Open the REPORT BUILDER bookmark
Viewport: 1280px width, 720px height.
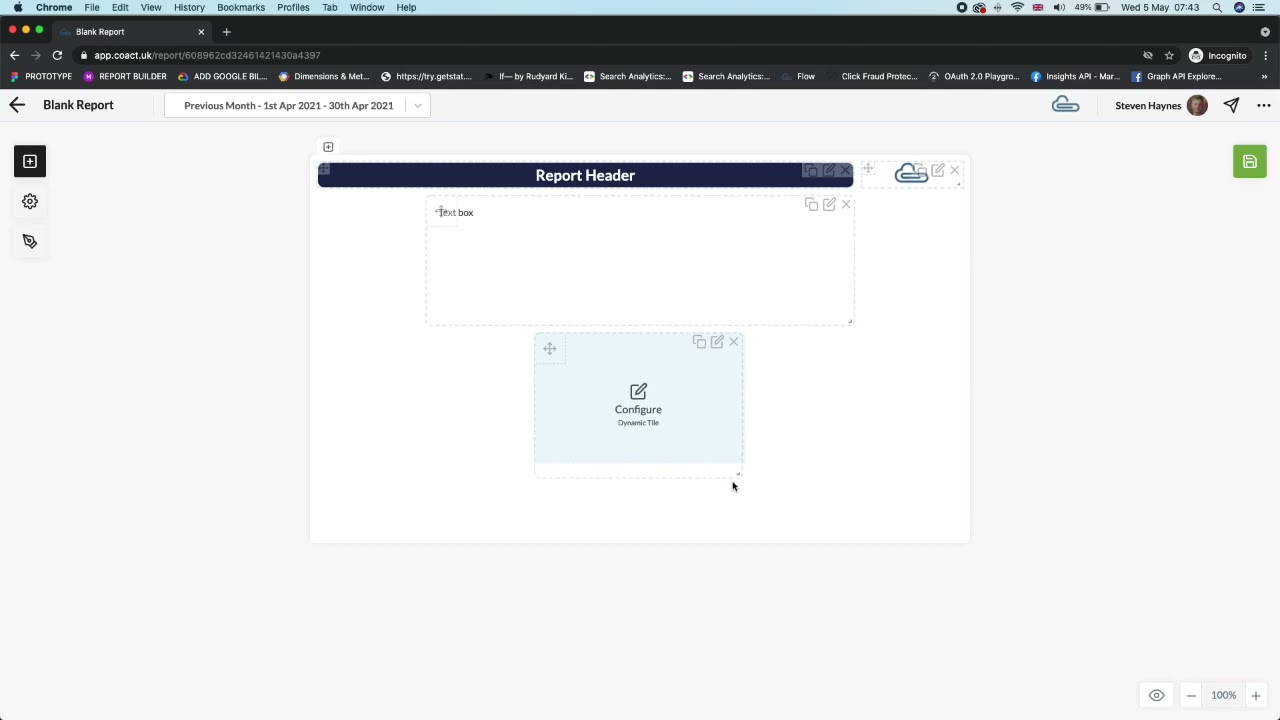point(125,76)
